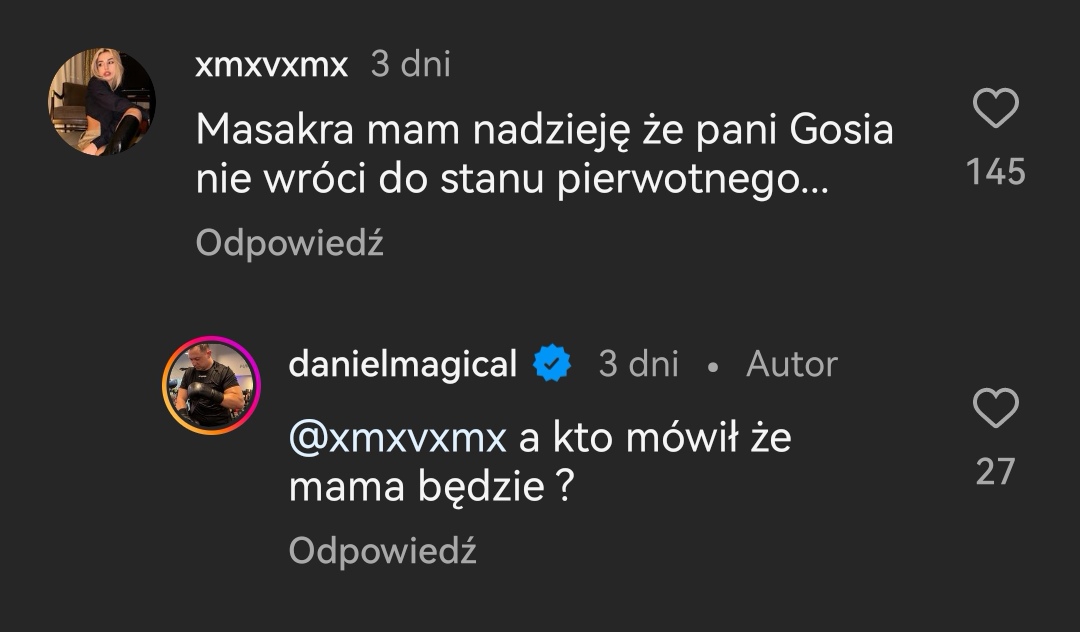1080x632 pixels.
Task: Open danielmagical's story ring avatar
Action: [211, 386]
